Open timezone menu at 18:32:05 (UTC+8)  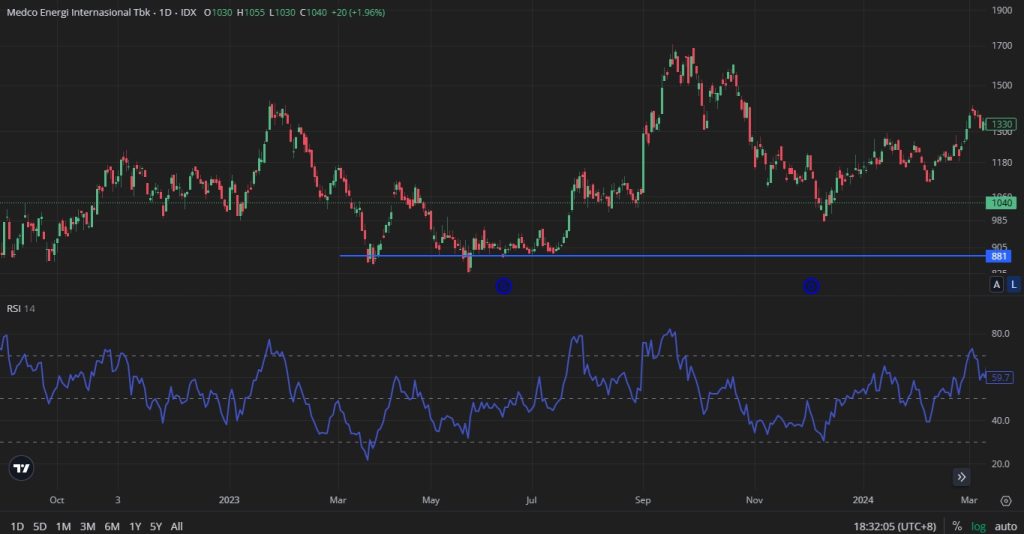895,526
